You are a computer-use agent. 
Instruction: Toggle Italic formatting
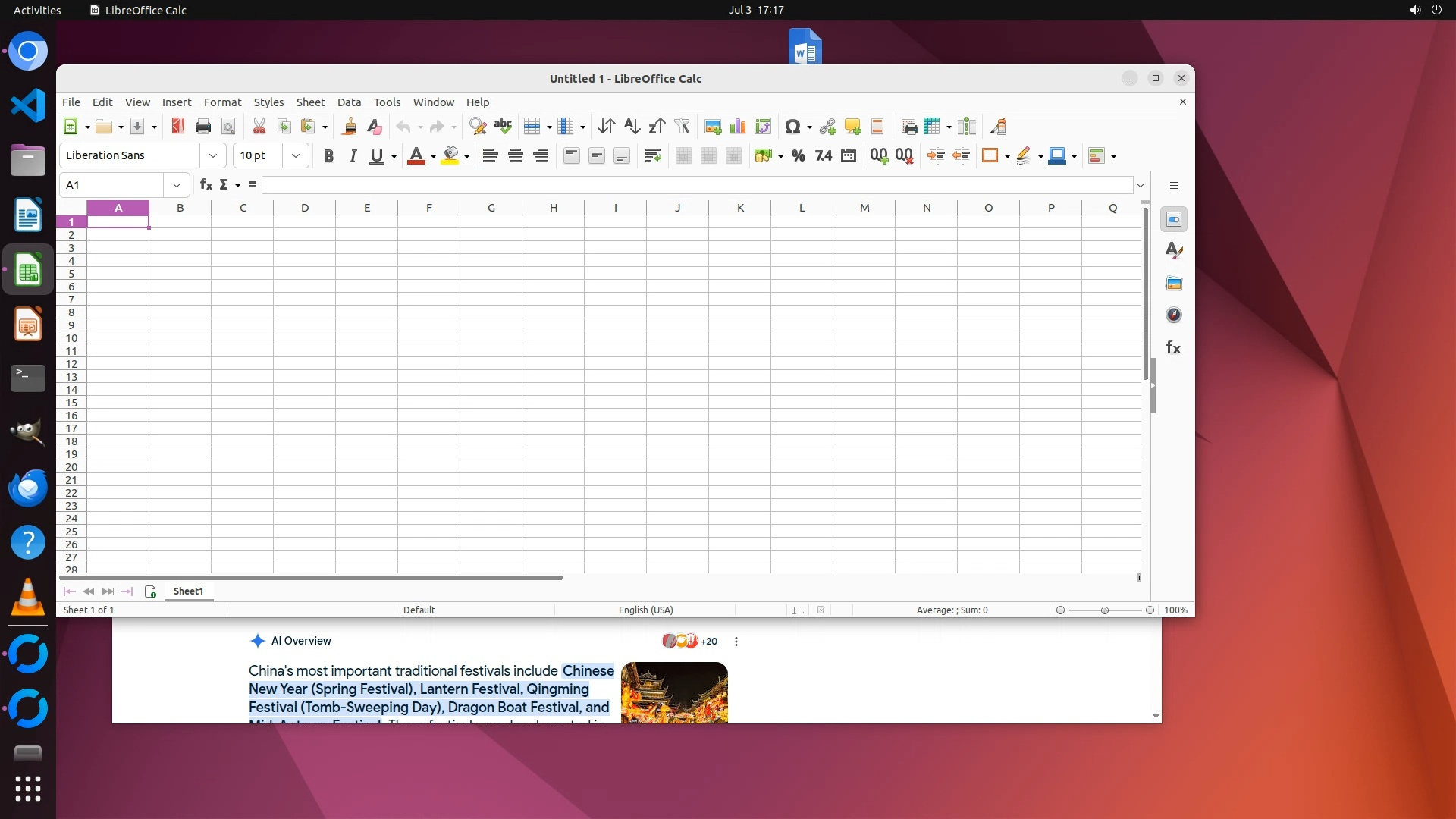pos(353,156)
